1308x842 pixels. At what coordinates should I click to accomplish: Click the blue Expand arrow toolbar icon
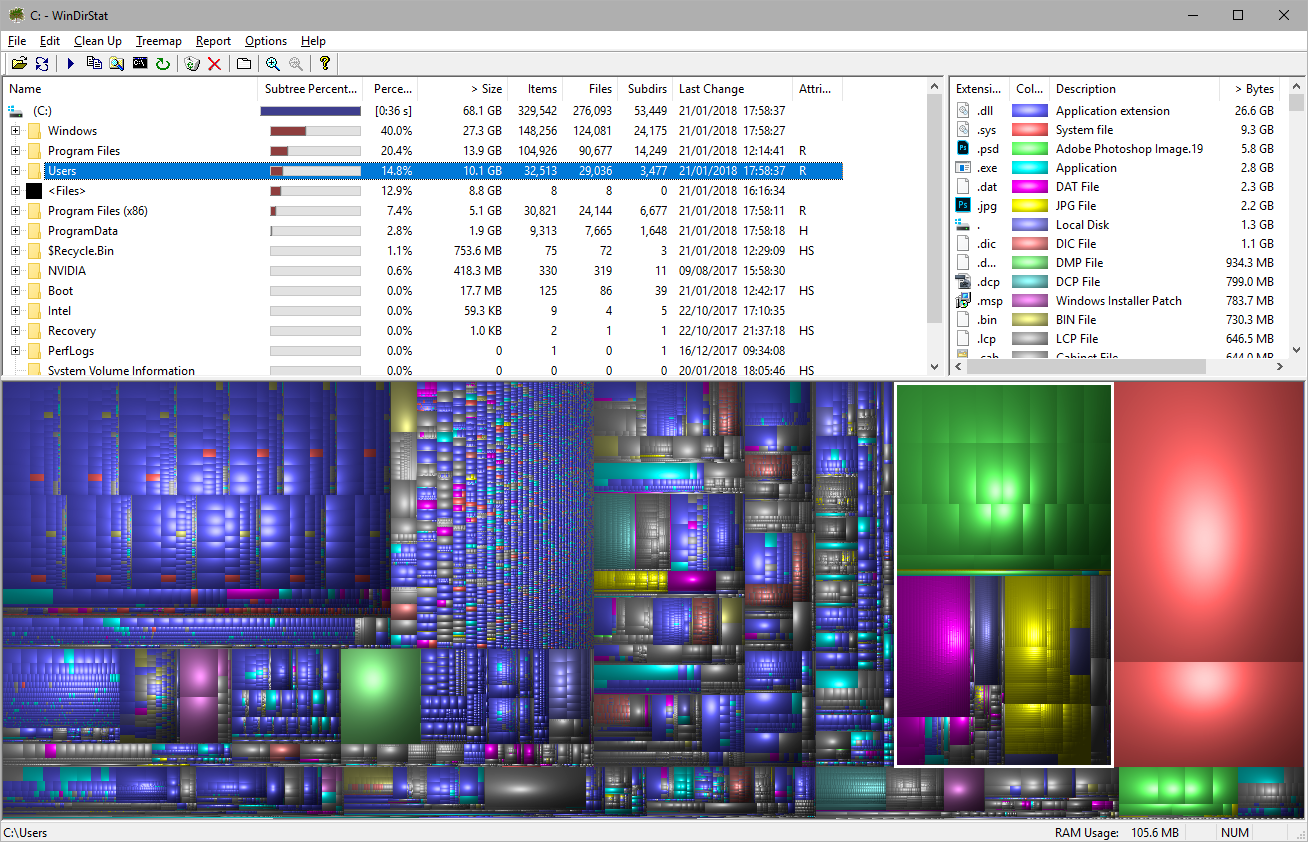[71, 64]
